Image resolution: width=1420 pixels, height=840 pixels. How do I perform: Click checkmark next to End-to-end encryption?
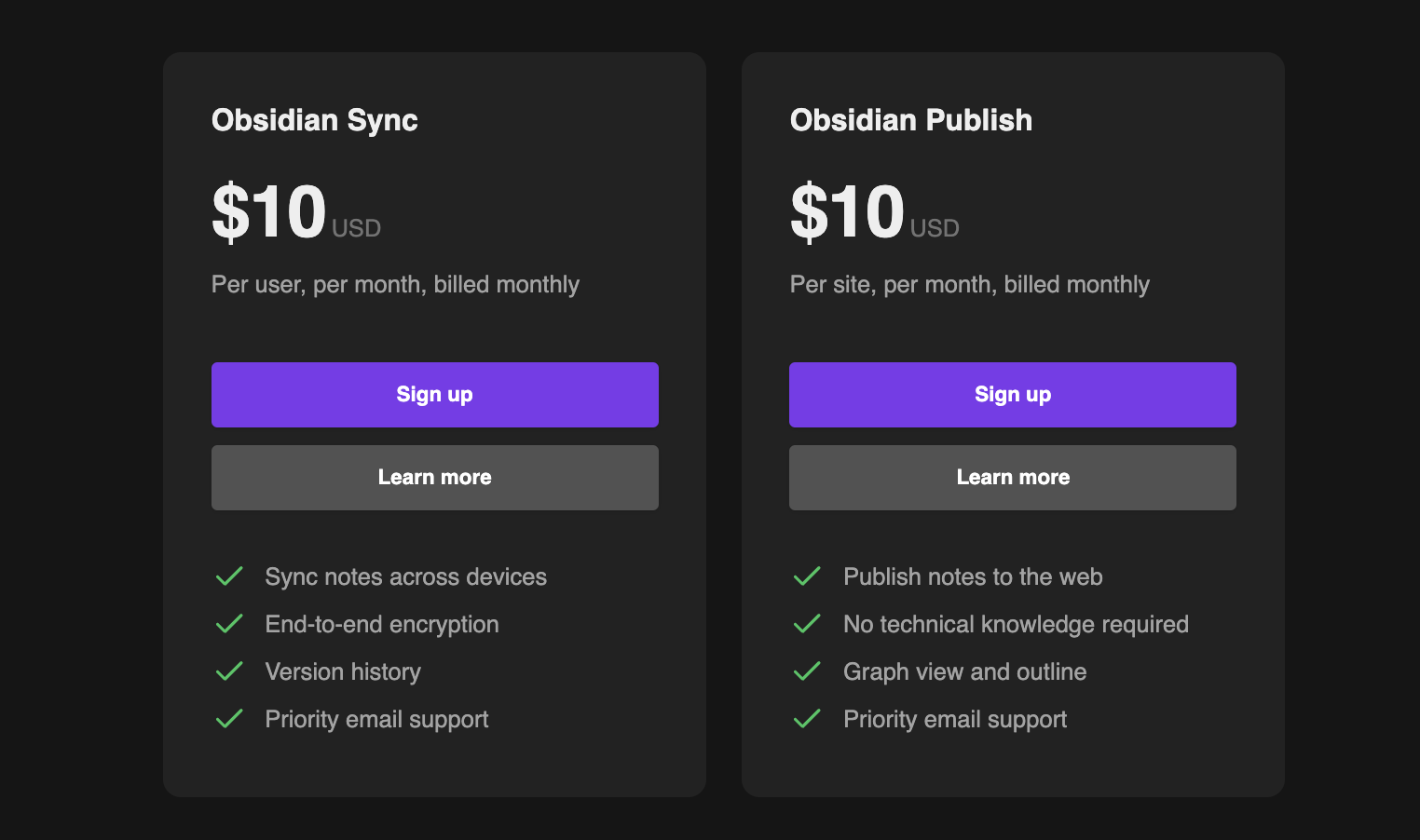(229, 624)
